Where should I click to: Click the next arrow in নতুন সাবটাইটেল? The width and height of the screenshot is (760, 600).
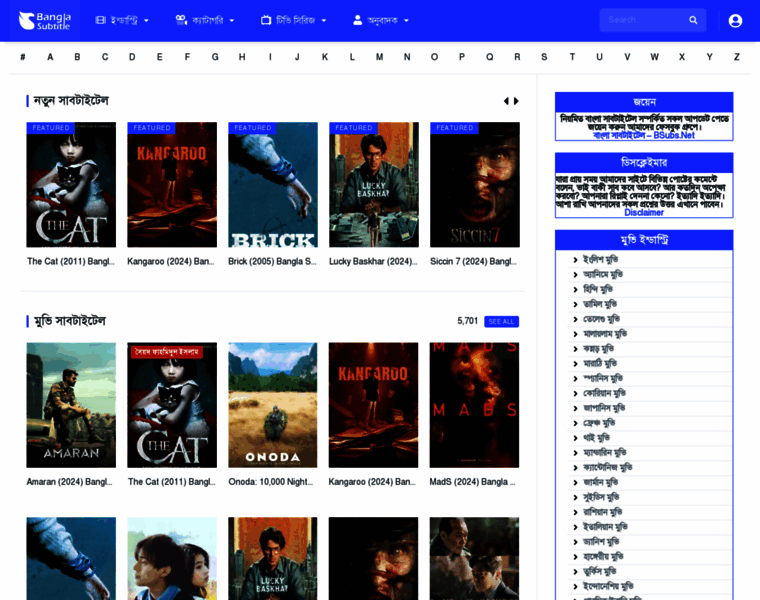[516, 101]
